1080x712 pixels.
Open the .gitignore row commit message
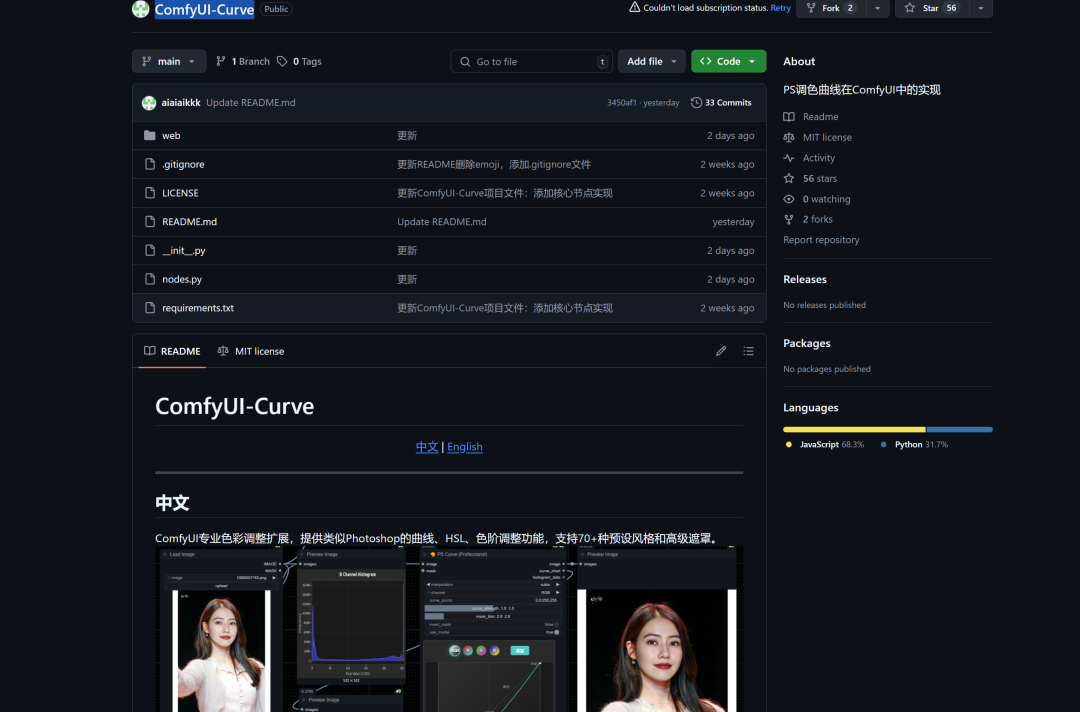494,164
